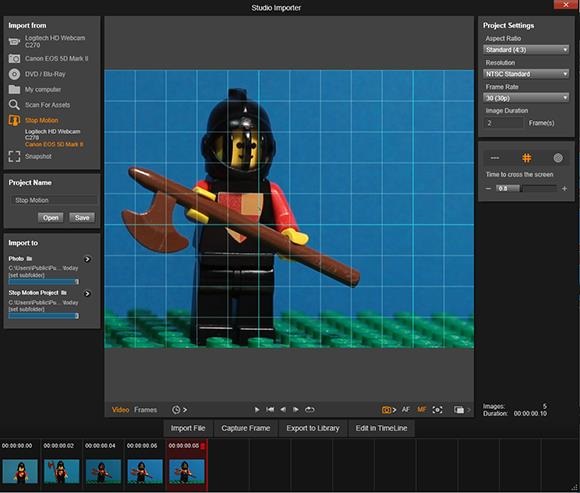Click Stop Motion Project disk space bar

[44, 316]
